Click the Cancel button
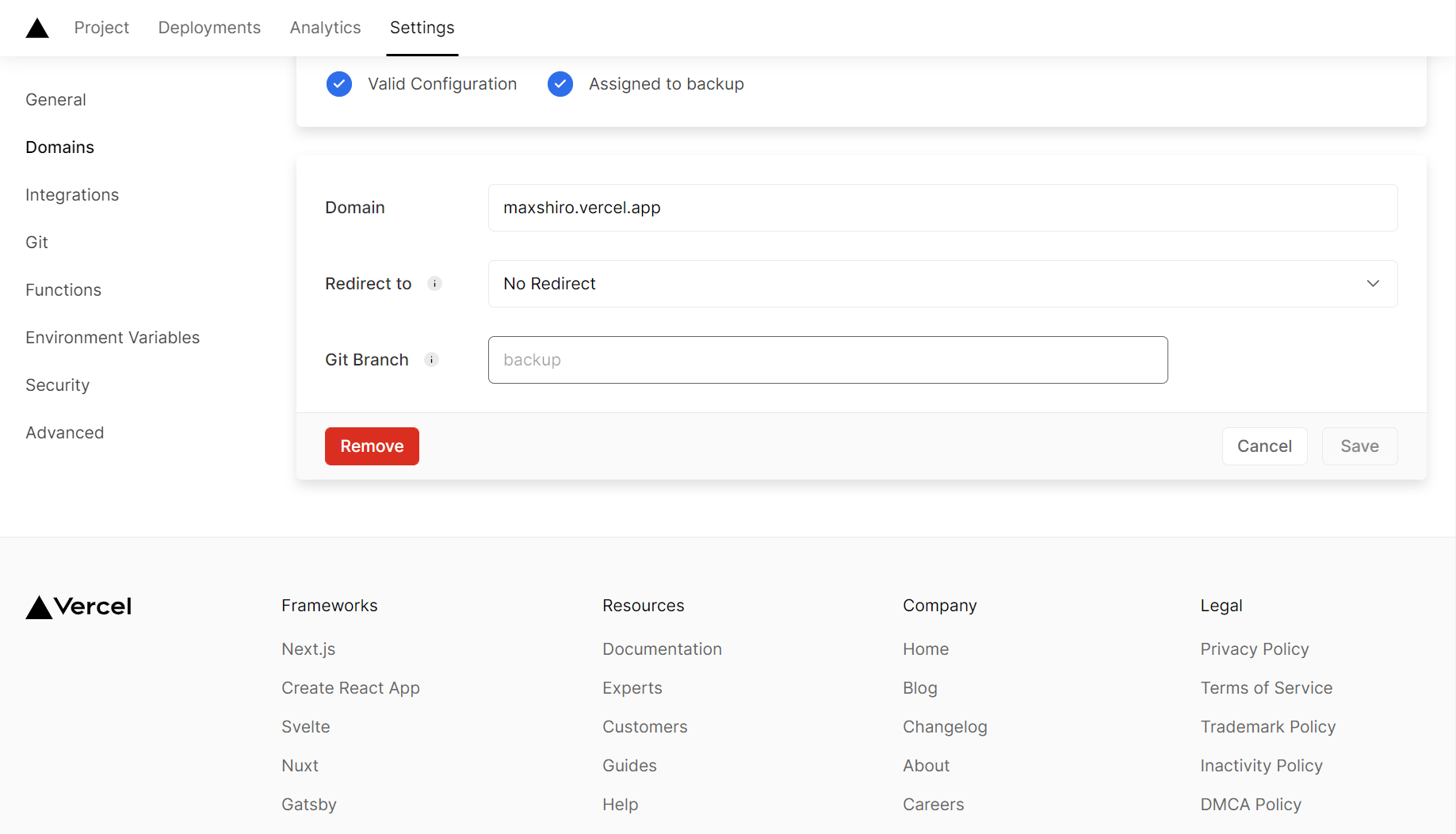 click(x=1264, y=446)
